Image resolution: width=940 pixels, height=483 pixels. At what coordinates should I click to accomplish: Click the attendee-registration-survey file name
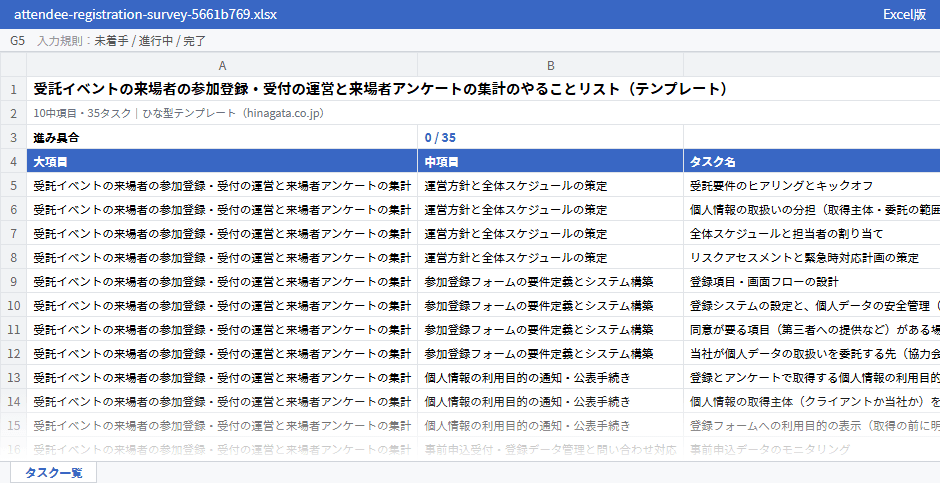[145, 14]
